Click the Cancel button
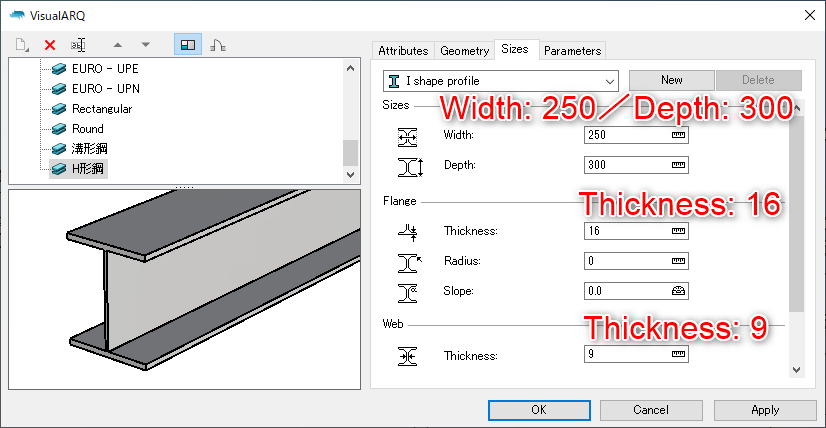Image resolution: width=826 pixels, height=428 pixels. pos(651,410)
